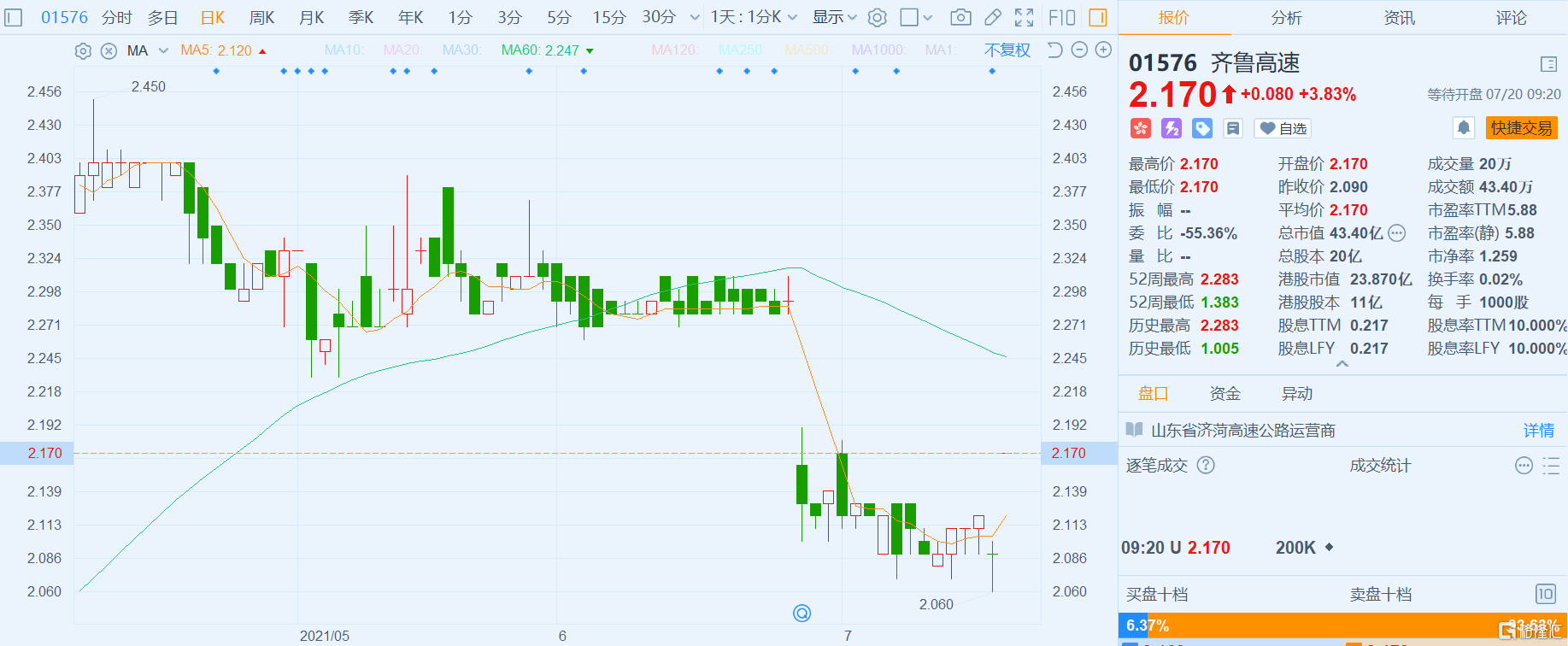This screenshot has width=1568, height=646.
Task: Open more options for trade list
Action: [1524, 466]
